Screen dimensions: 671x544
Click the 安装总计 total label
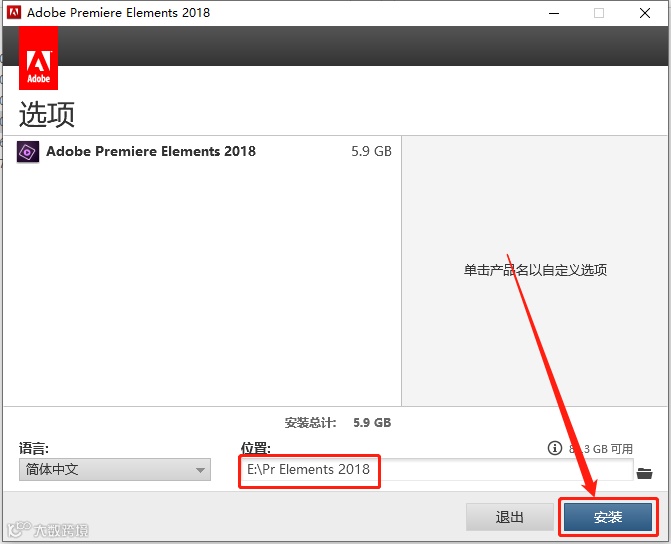coord(310,423)
